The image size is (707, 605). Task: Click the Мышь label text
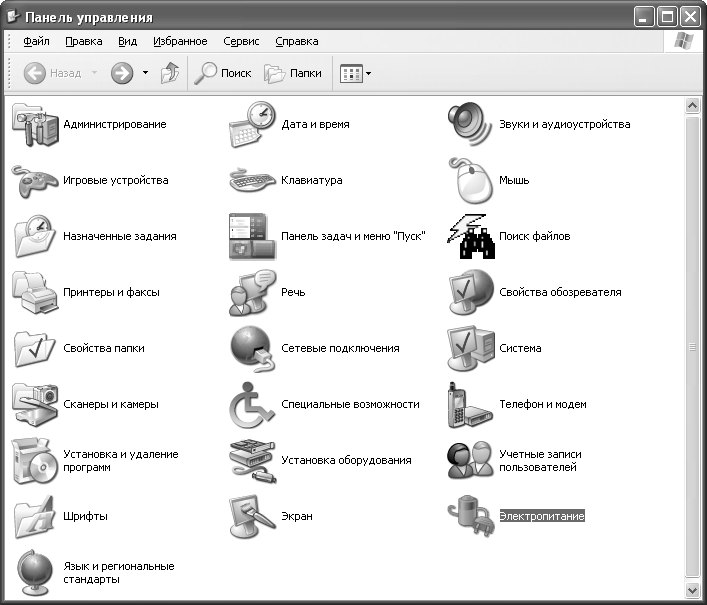click(x=514, y=180)
